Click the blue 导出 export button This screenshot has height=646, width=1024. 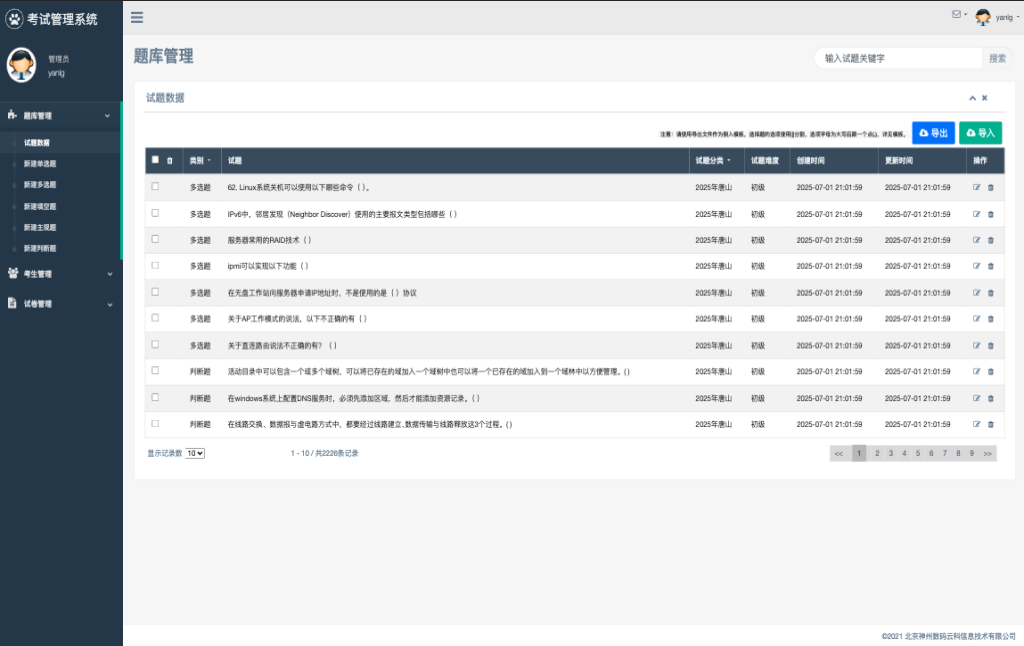[x=933, y=133]
